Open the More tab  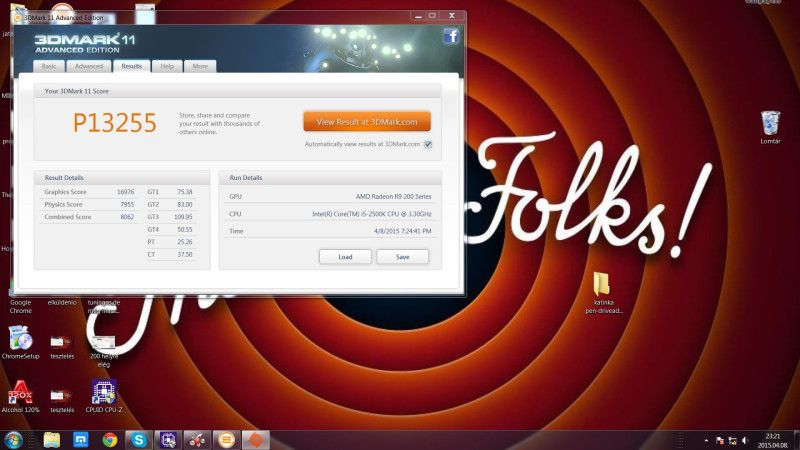200,66
